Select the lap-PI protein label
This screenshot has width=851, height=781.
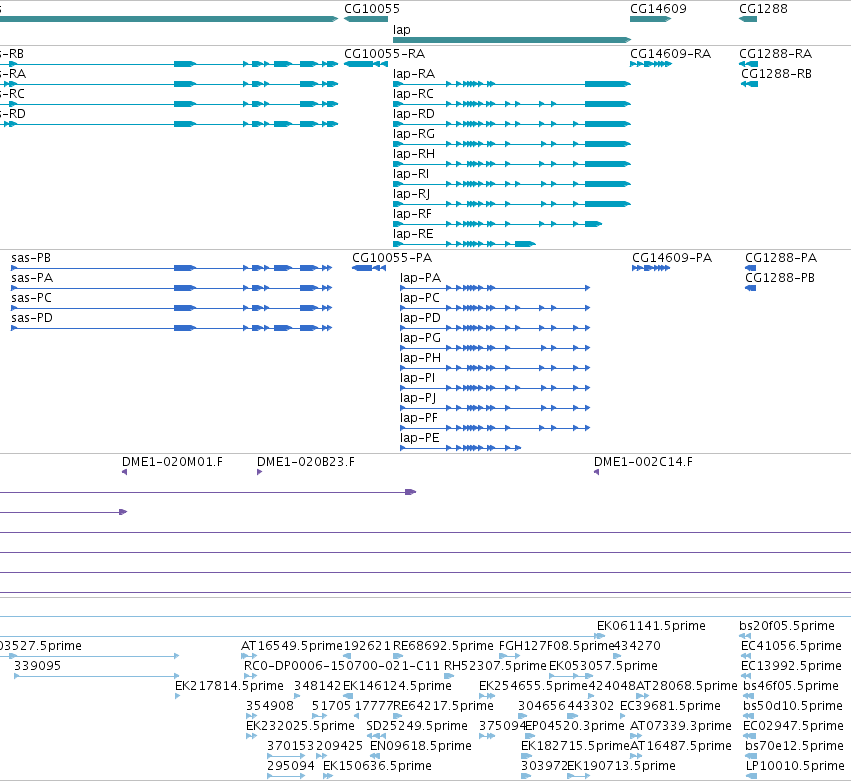[417, 378]
